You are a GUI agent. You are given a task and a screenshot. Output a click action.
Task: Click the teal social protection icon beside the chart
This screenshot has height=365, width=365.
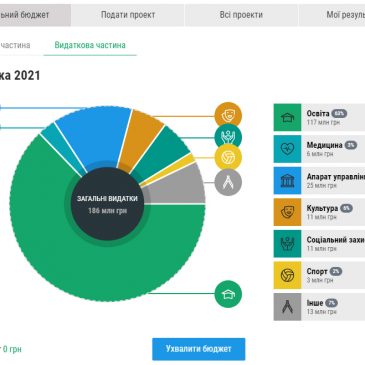[228, 137]
